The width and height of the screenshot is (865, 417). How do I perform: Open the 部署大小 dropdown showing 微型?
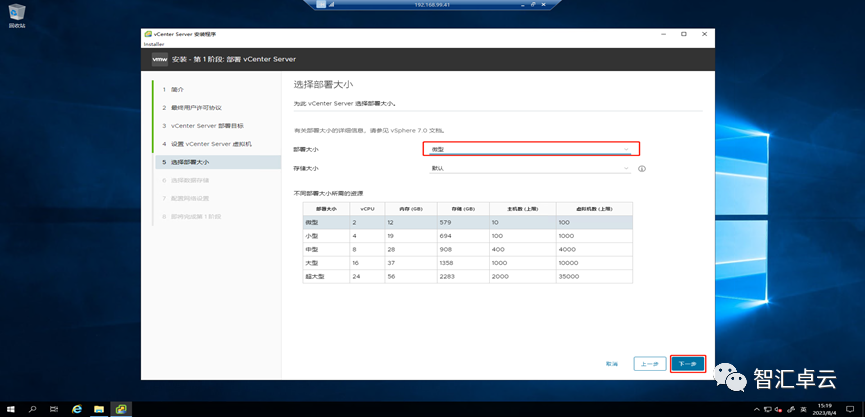click(531, 149)
